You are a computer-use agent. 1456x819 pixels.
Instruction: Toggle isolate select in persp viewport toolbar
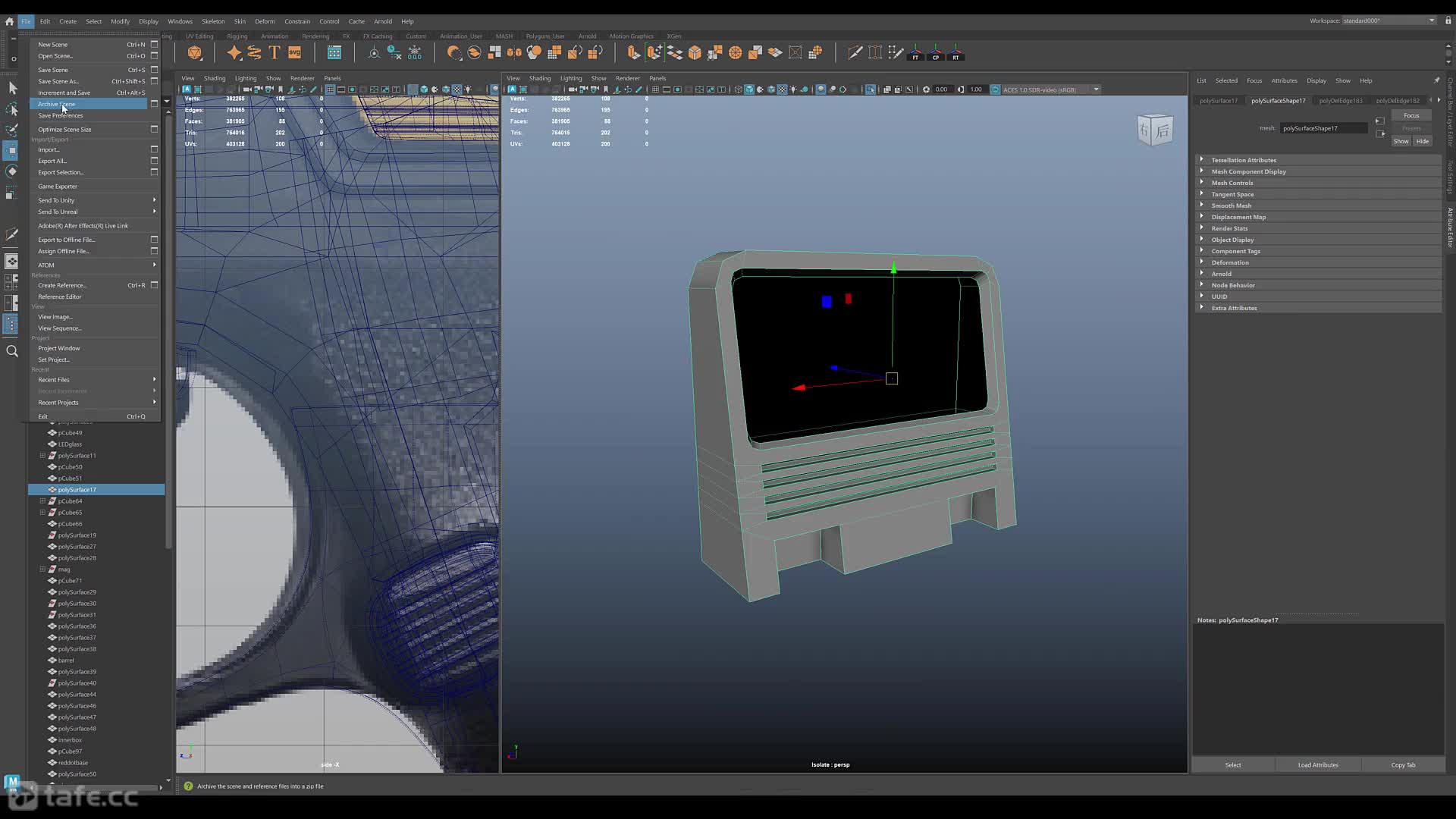coord(870,89)
